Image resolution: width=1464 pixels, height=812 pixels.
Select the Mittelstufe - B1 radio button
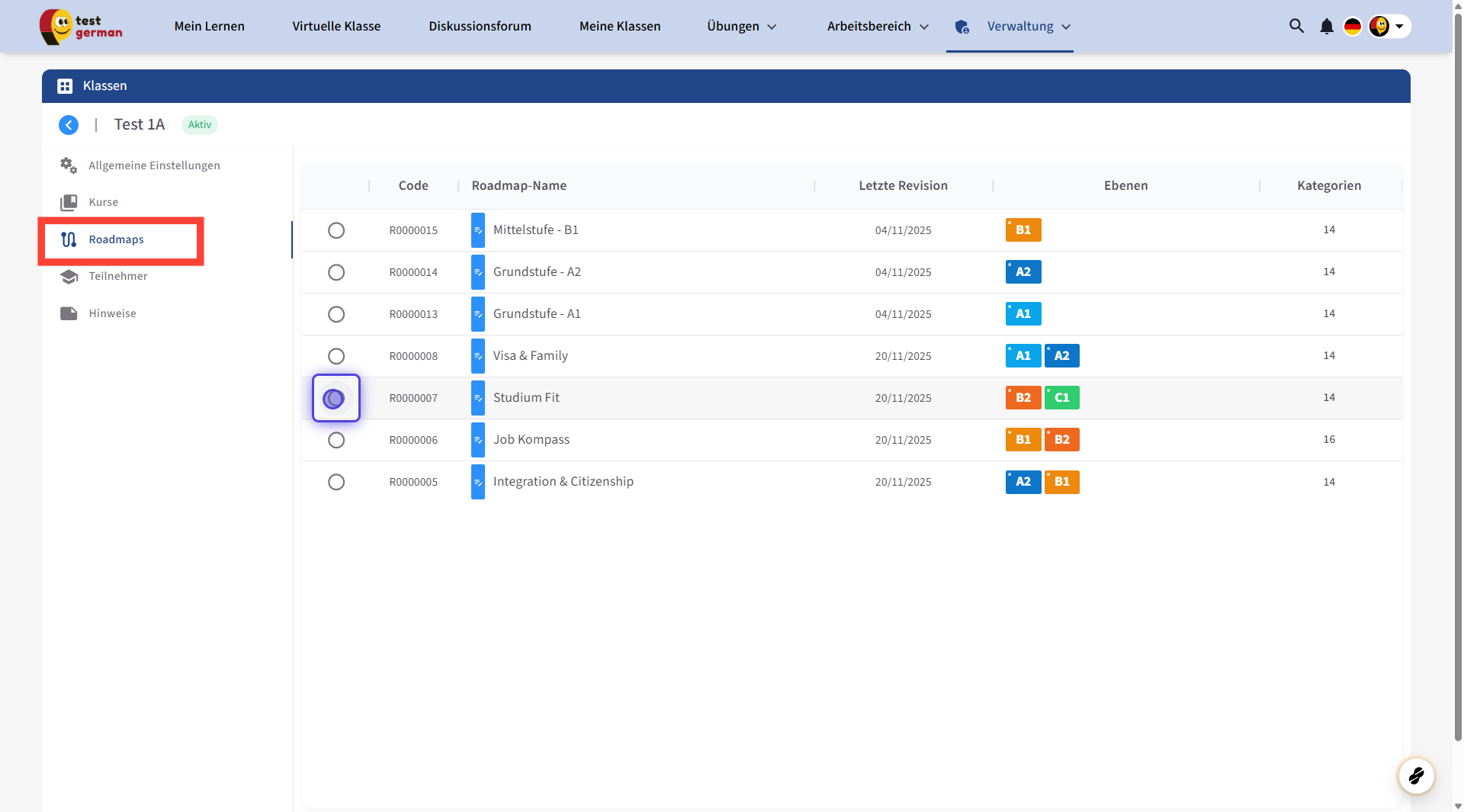click(x=336, y=230)
